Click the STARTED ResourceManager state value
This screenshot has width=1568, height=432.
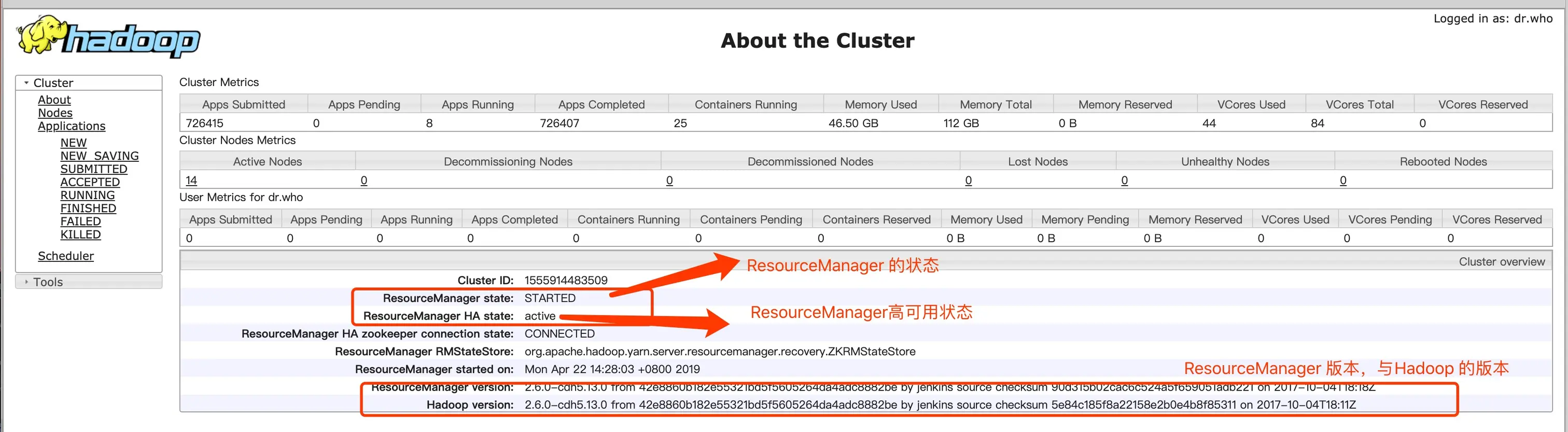tap(550, 298)
